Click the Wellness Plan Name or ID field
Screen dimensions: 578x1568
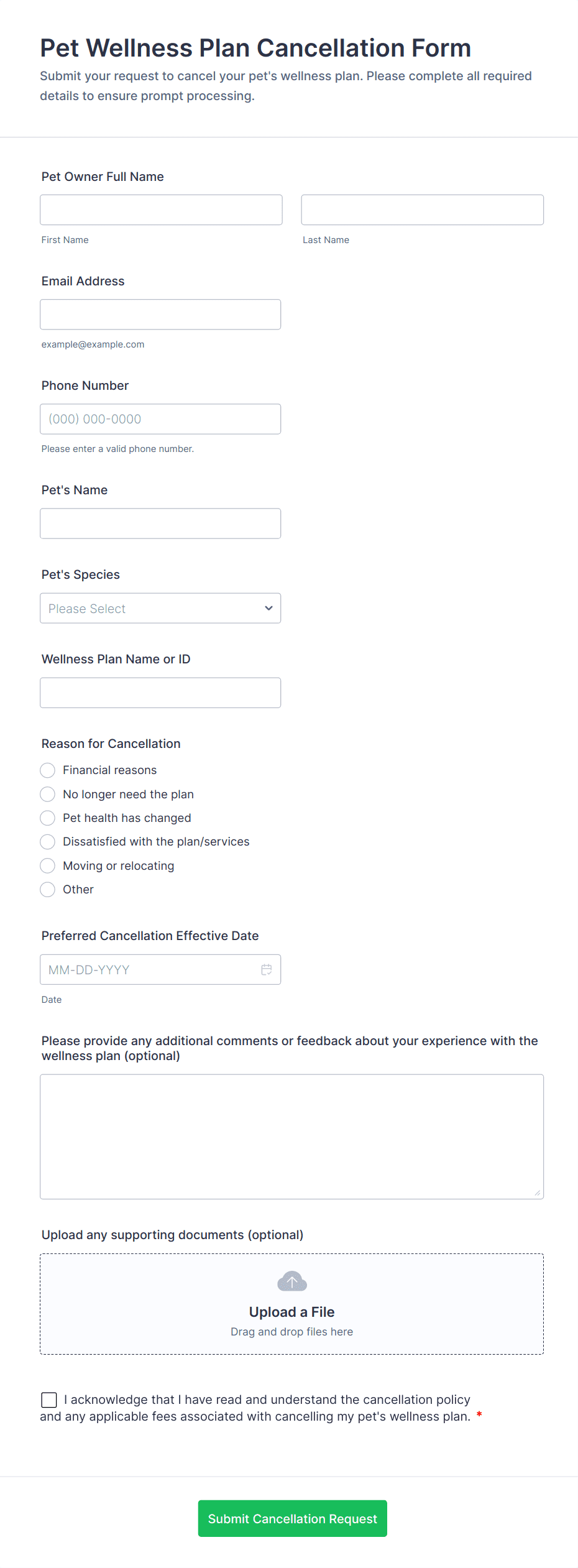(160, 693)
